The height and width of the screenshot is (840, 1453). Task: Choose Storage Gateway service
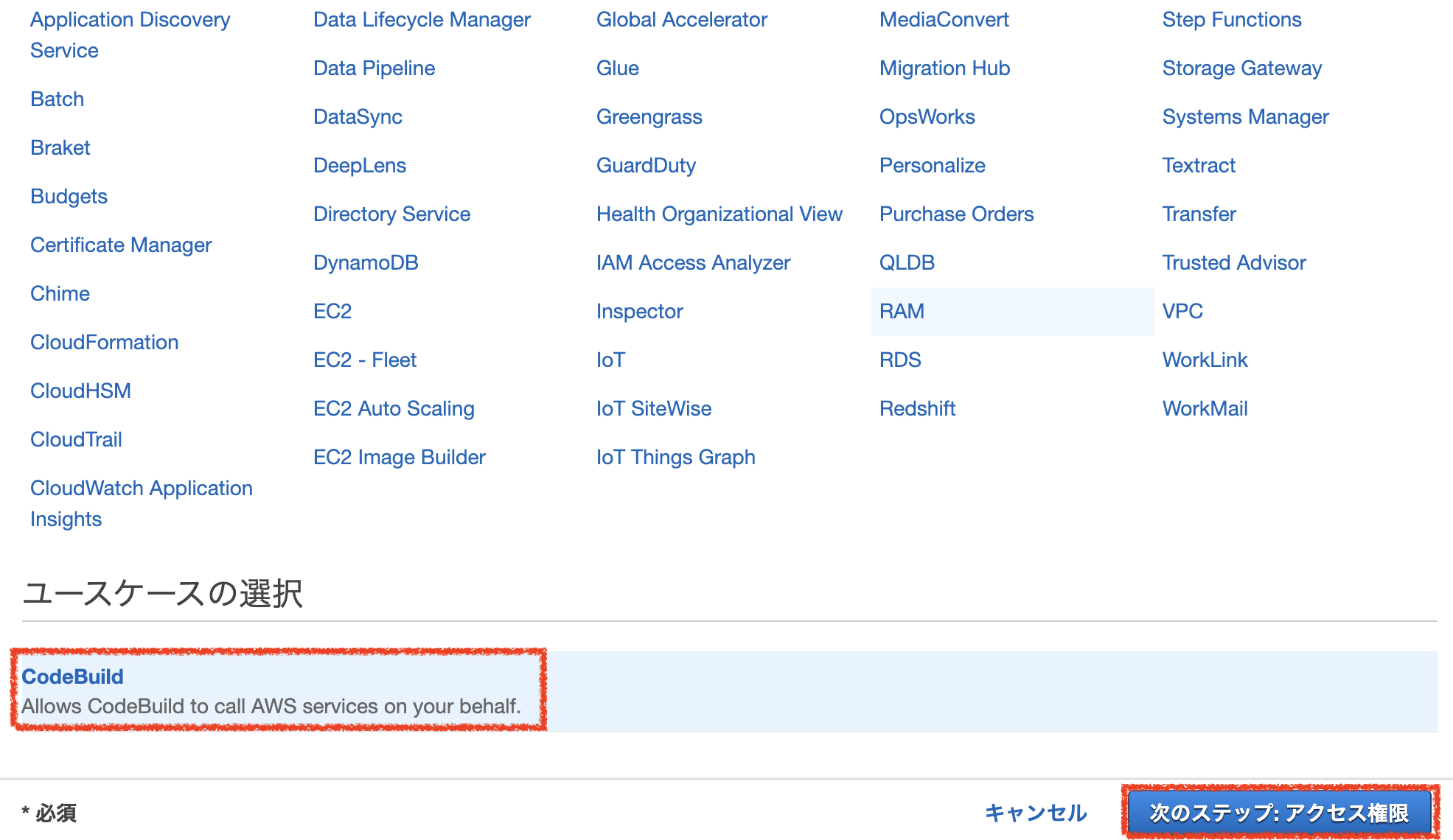tap(1242, 68)
